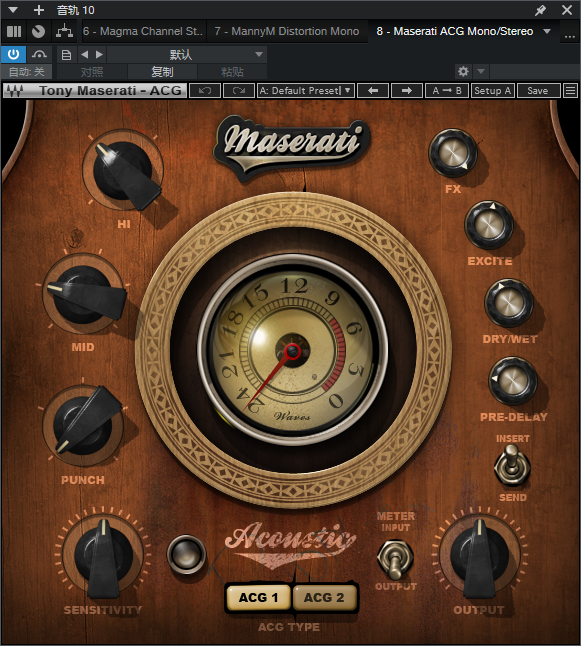Click the PUNCH knob
Image resolution: width=581 pixels, height=646 pixels.
tap(83, 426)
